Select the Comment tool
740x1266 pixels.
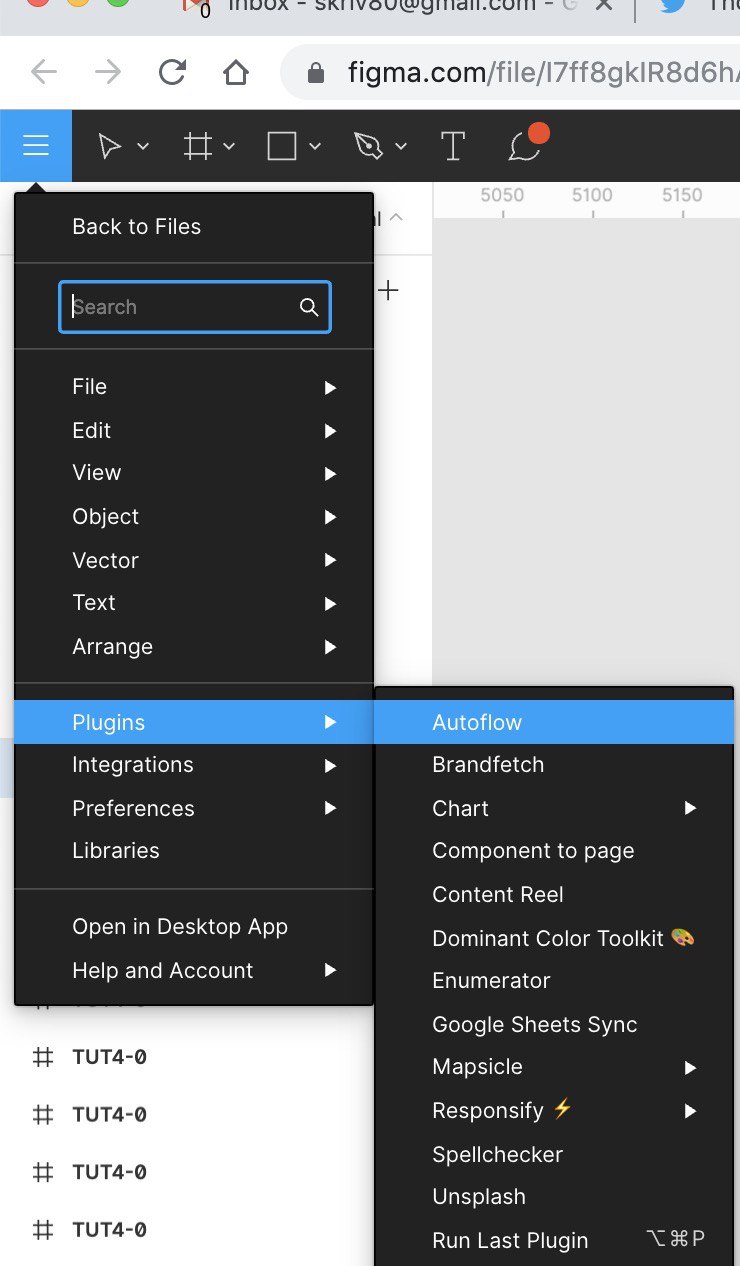[x=525, y=146]
